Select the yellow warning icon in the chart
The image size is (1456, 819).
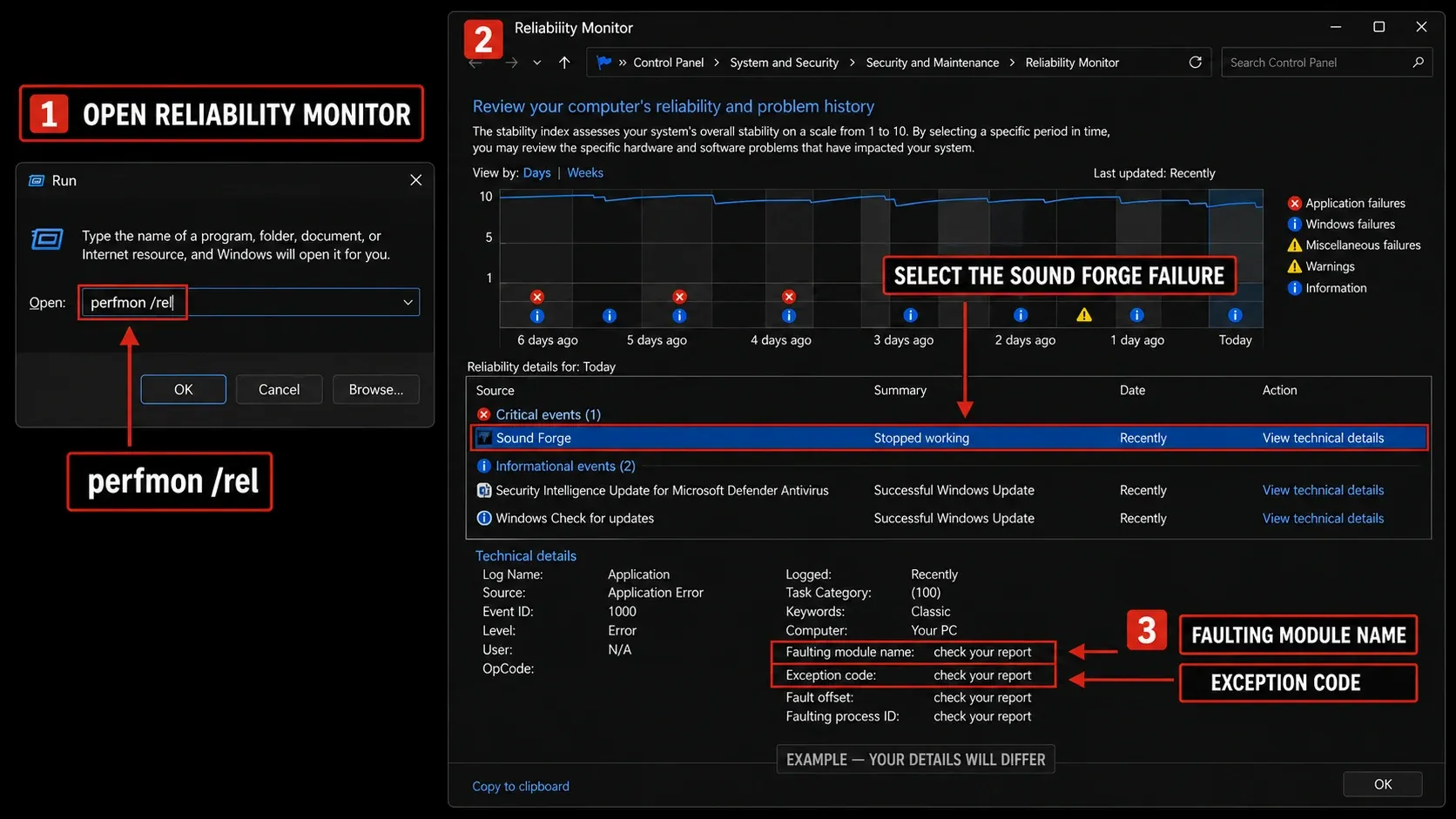pos(1084,315)
